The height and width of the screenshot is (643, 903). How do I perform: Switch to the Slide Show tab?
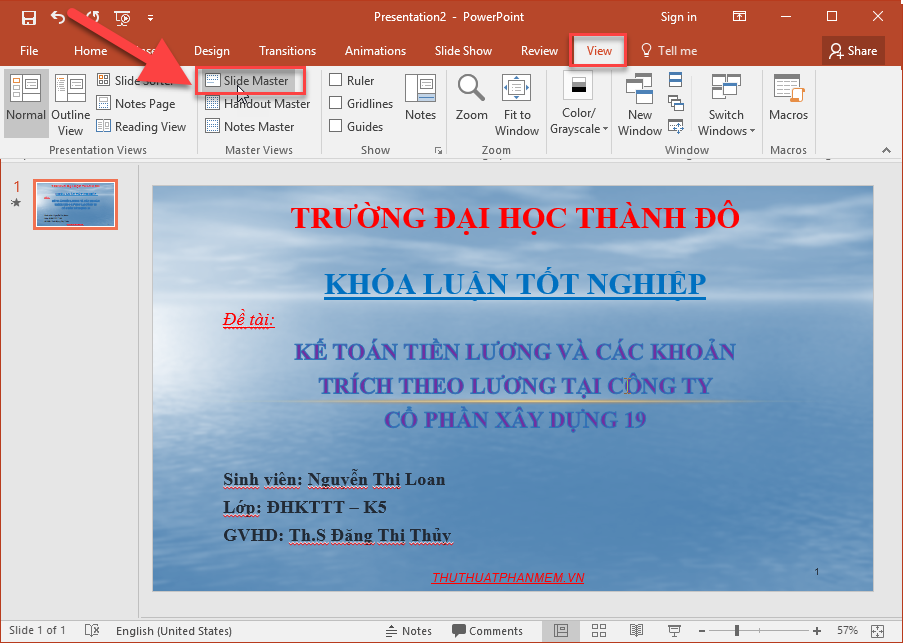pos(463,51)
